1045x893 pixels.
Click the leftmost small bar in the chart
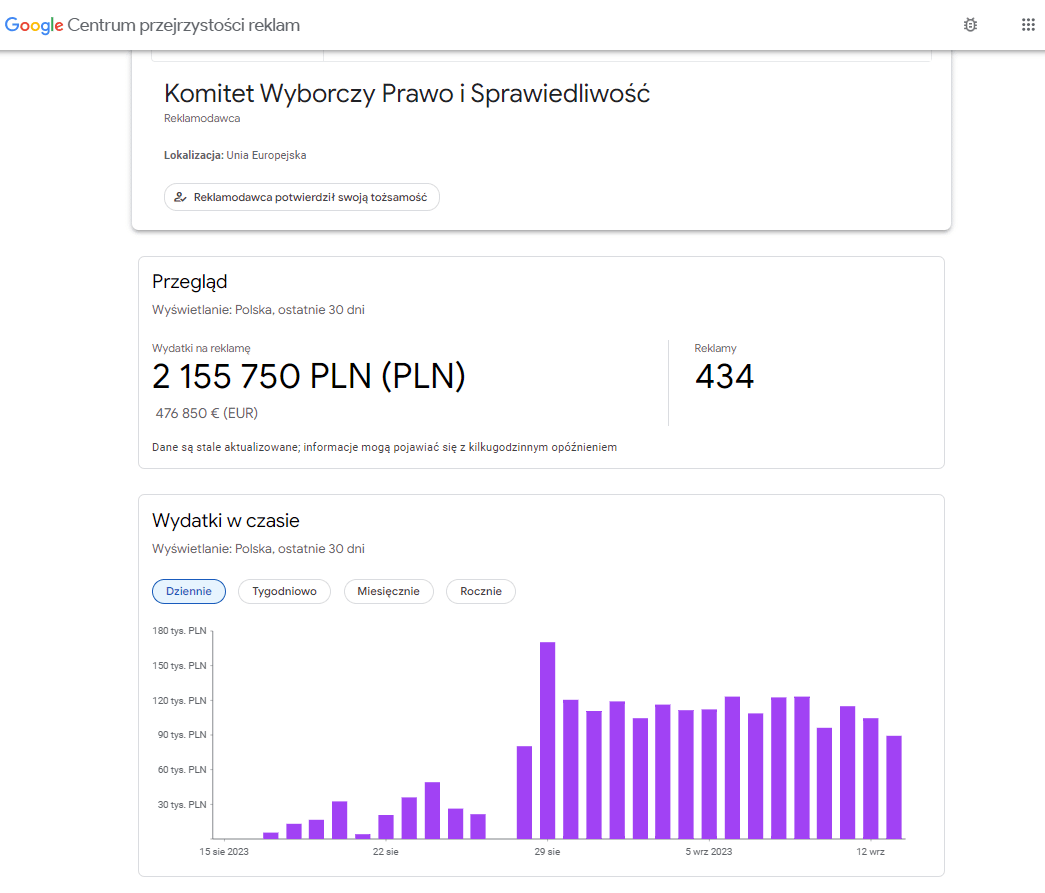point(271,835)
